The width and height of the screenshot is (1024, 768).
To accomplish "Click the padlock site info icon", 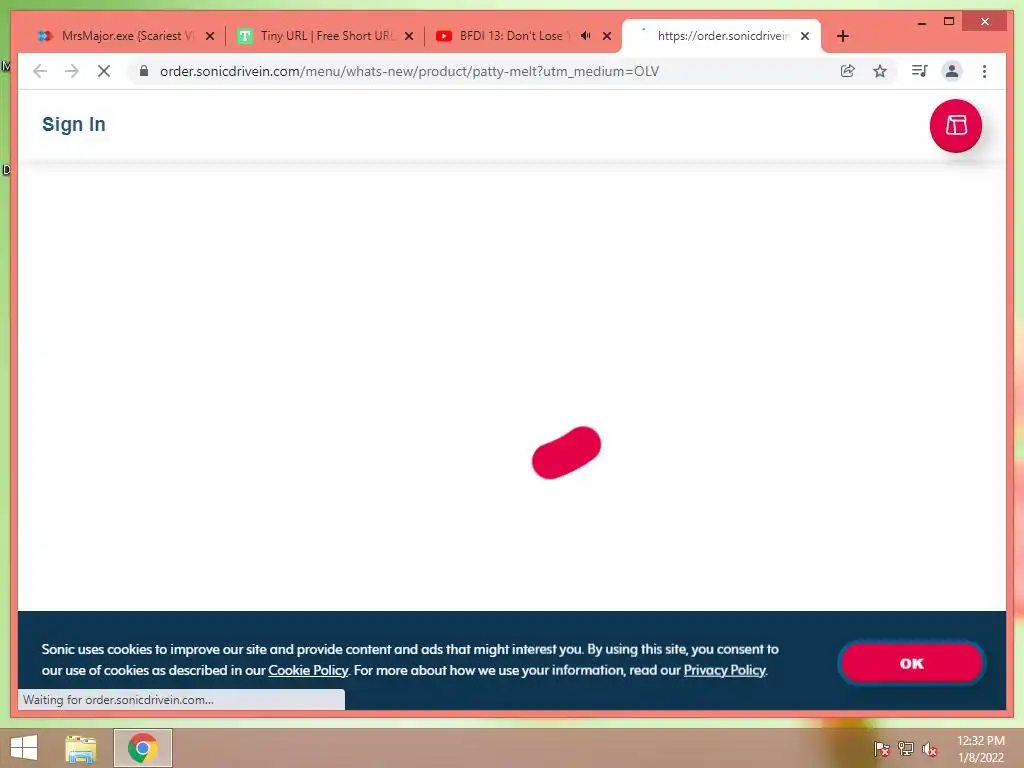I will [x=144, y=71].
